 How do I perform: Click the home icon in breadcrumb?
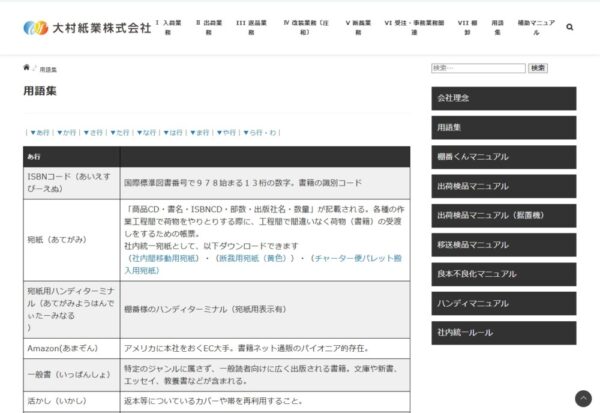[27, 68]
